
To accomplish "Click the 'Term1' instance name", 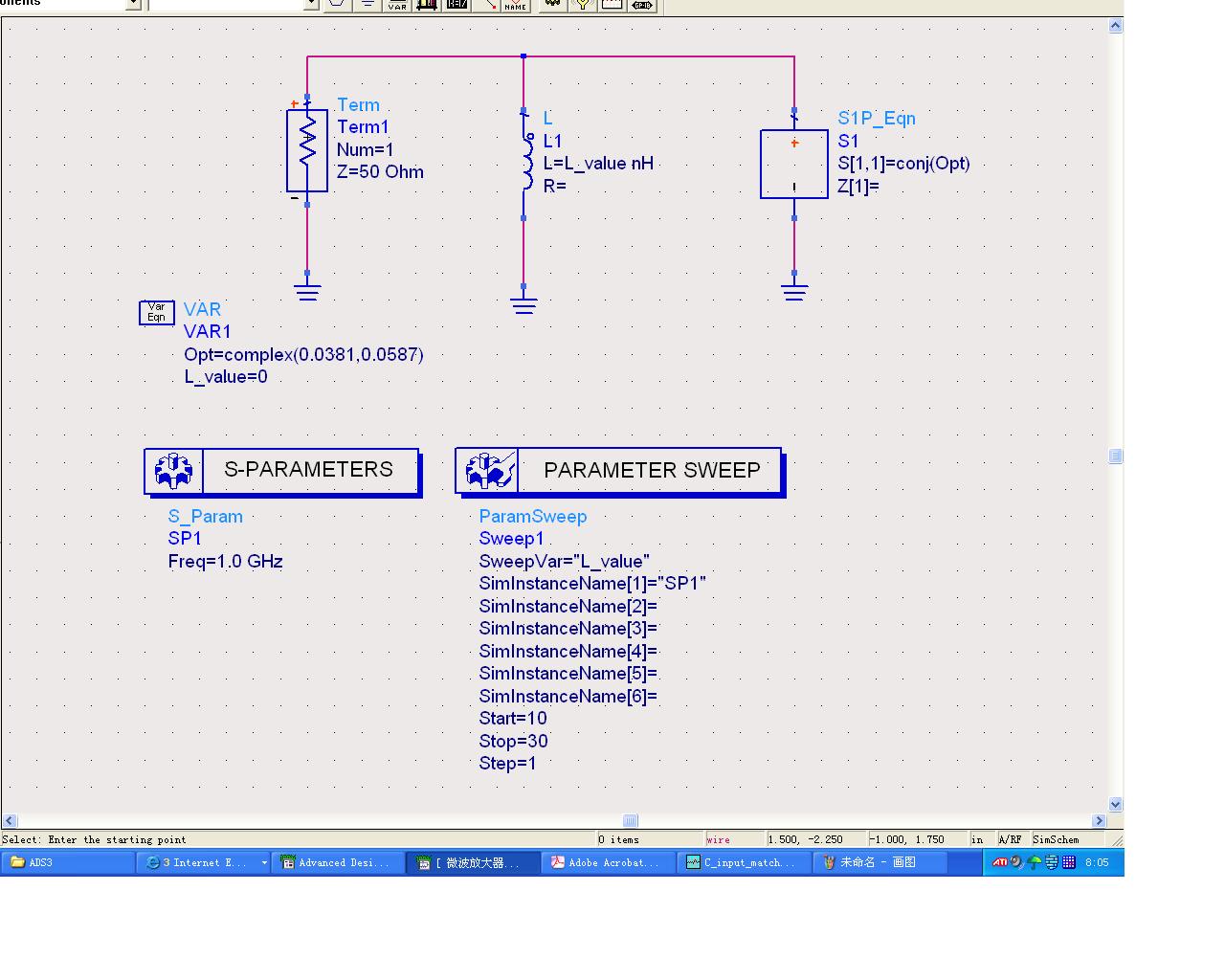I will (363, 127).
